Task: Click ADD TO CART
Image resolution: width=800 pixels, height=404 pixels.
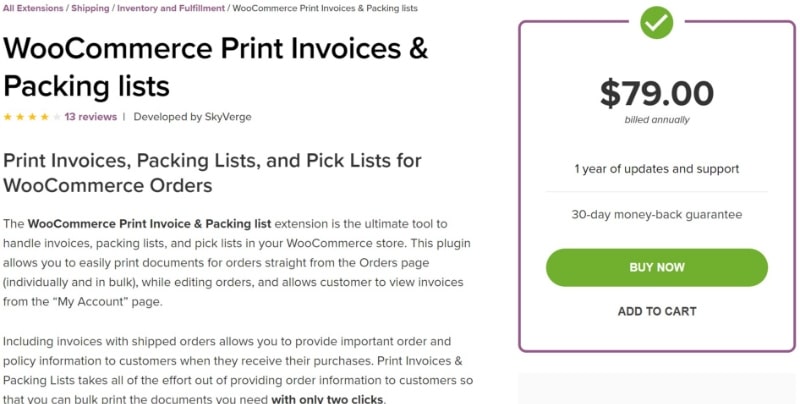Action: click(x=656, y=311)
